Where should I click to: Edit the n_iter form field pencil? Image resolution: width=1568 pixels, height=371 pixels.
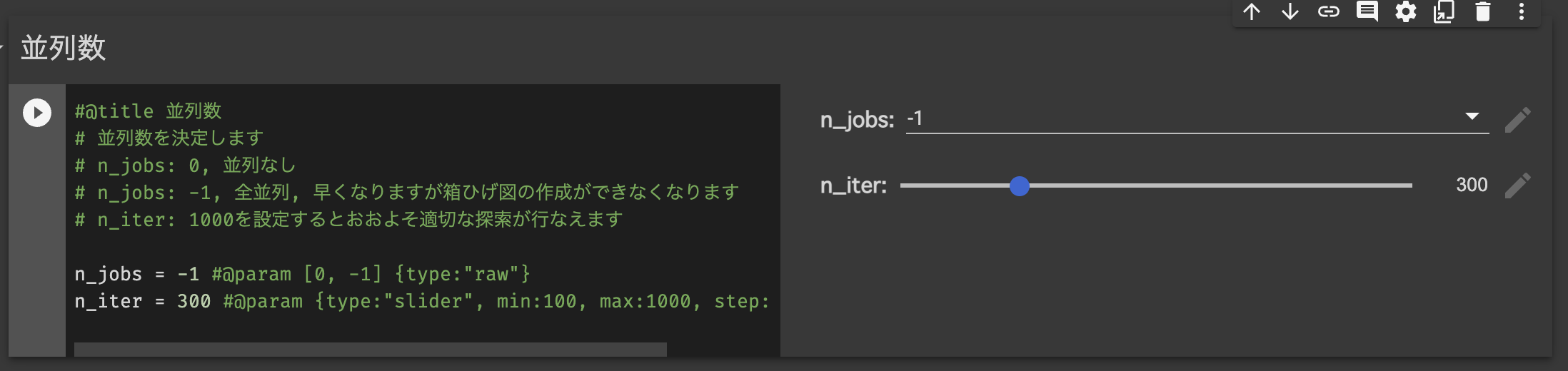(1517, 185)
